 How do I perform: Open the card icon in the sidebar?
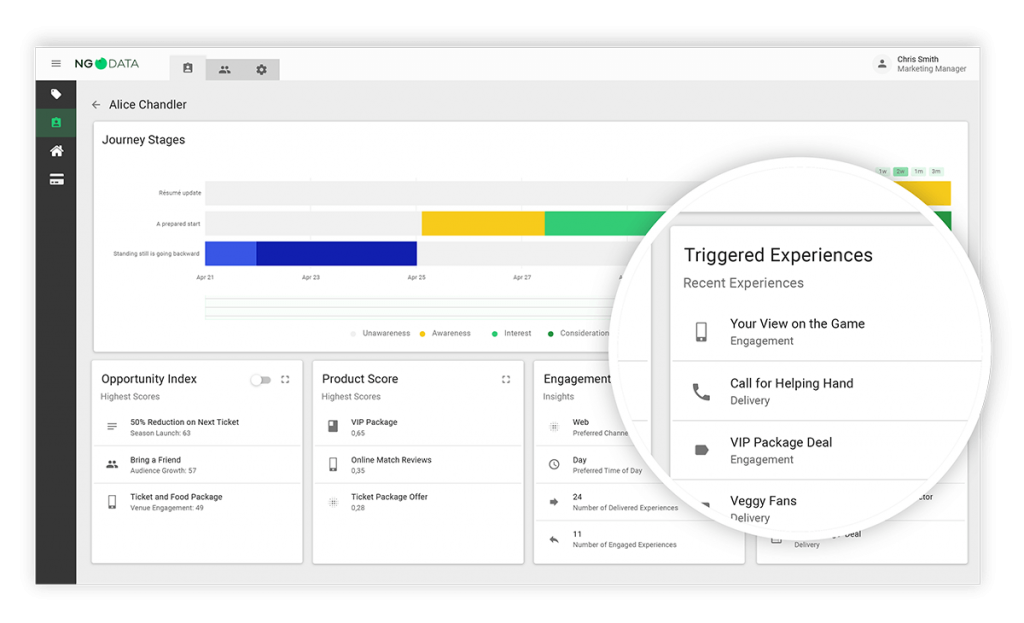[x=56, y=180]
